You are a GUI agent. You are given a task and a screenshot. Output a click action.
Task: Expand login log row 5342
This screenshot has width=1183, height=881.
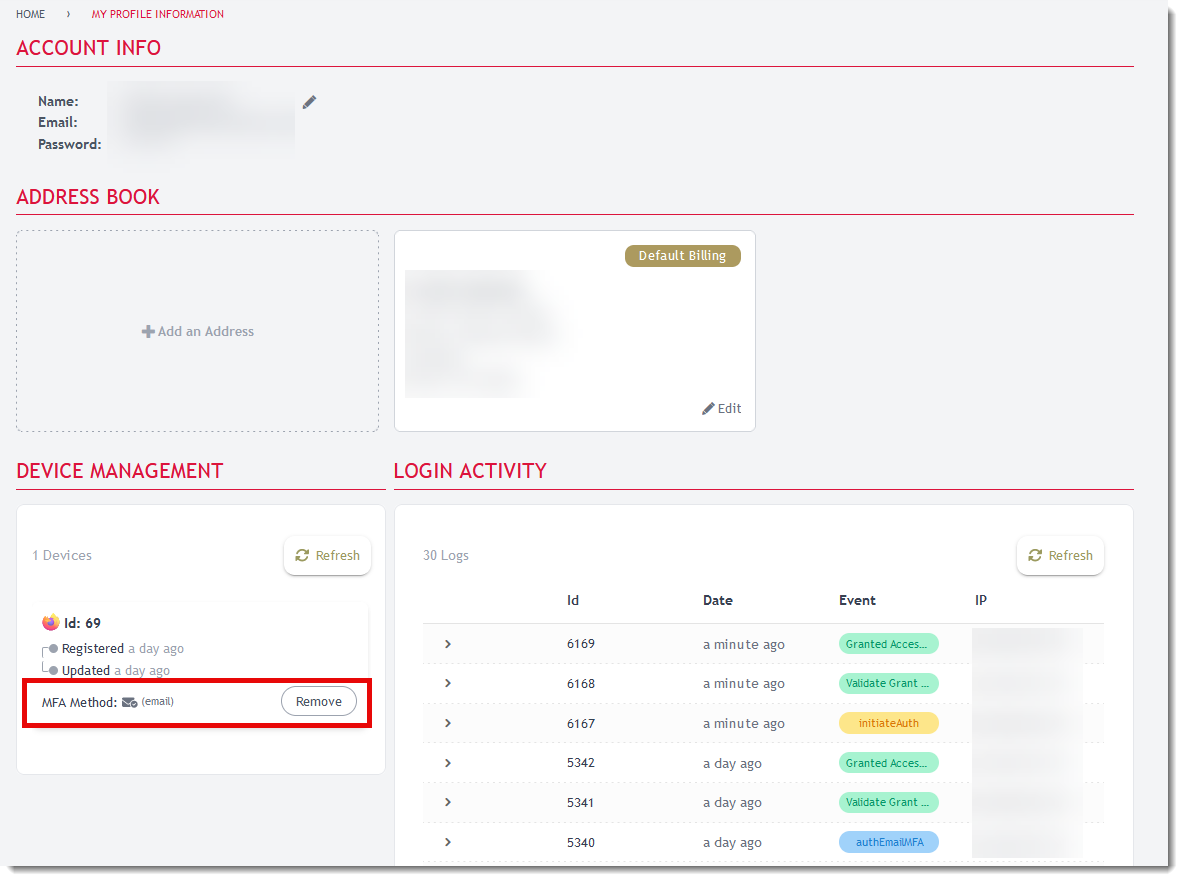coord(447,763)
